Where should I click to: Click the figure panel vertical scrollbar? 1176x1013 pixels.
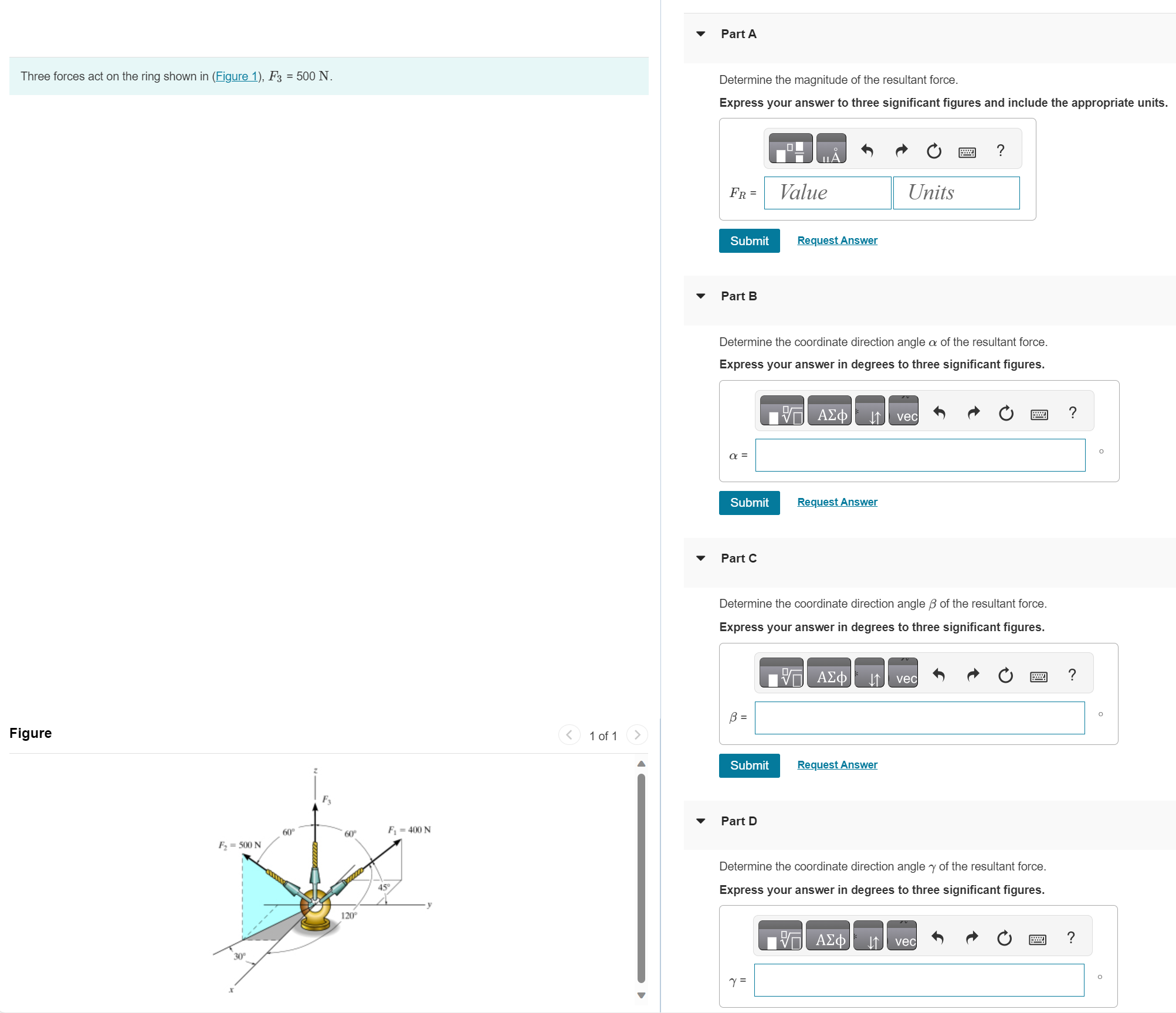(x=641, y=877)
